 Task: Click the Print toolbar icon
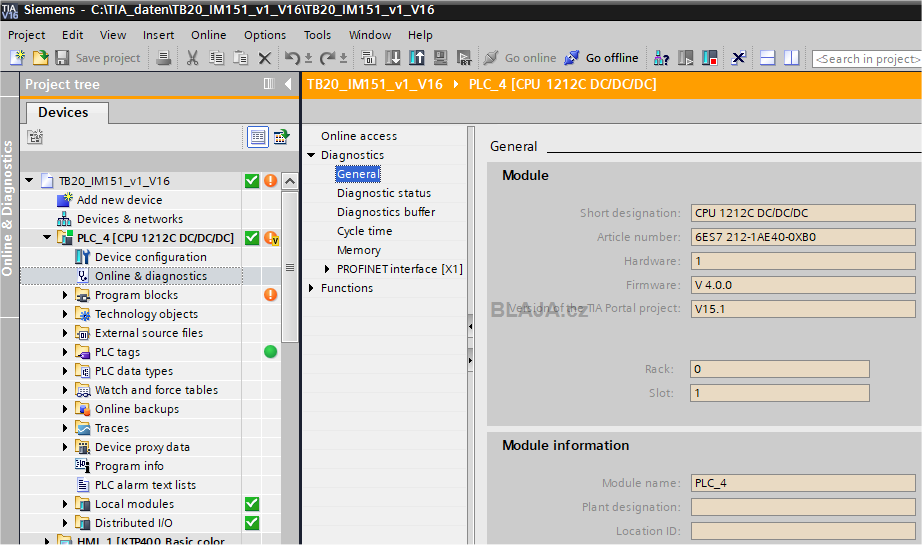tap(163, 58)
